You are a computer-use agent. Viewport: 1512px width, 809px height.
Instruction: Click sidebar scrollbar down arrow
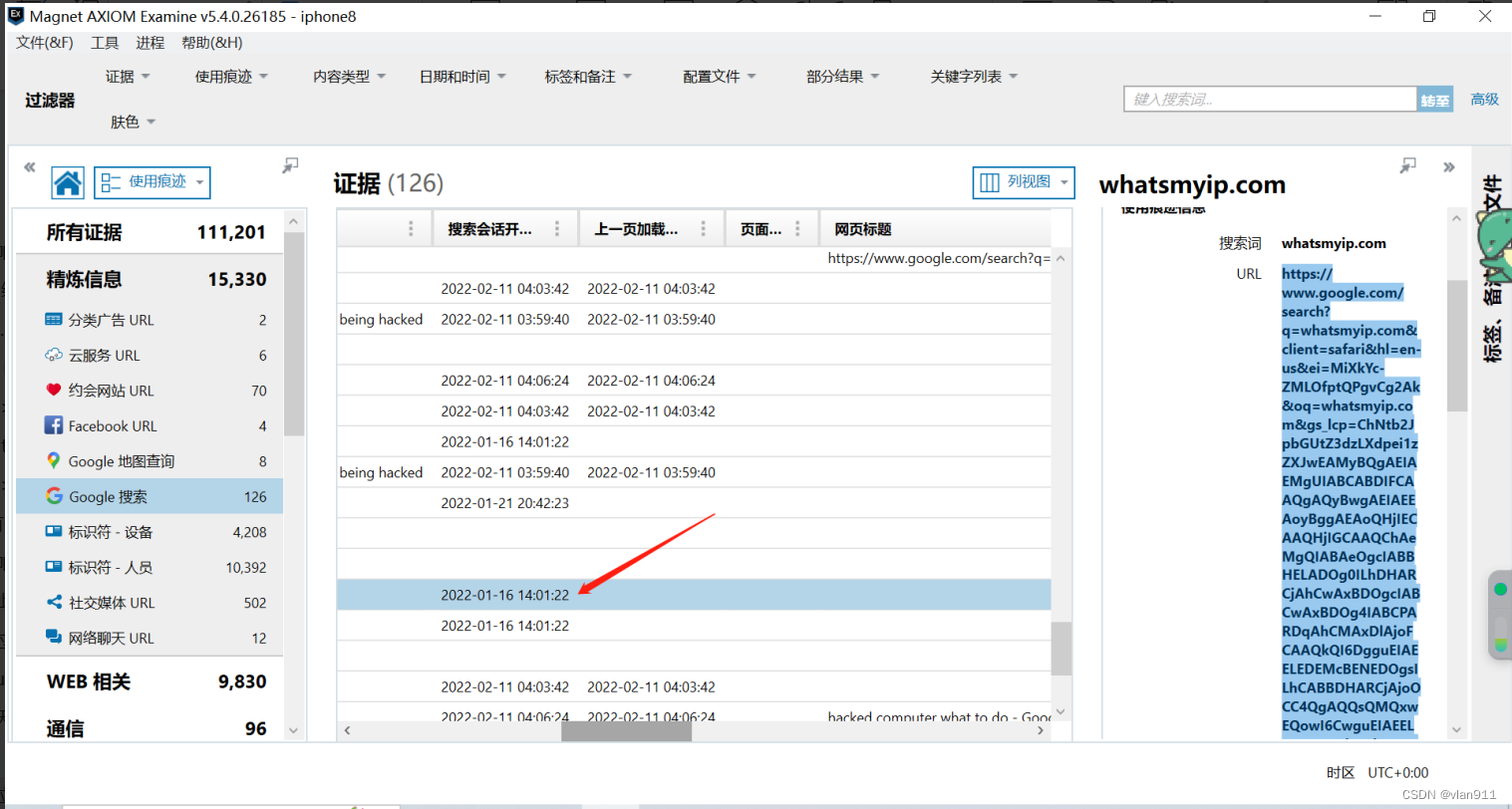(293, 730)
